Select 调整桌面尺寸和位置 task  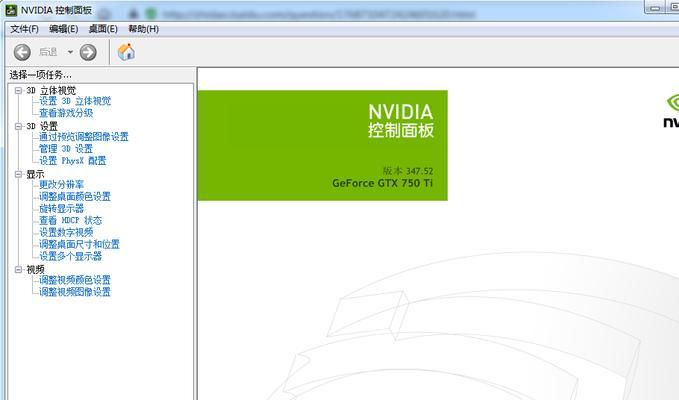tap(79, 244)
